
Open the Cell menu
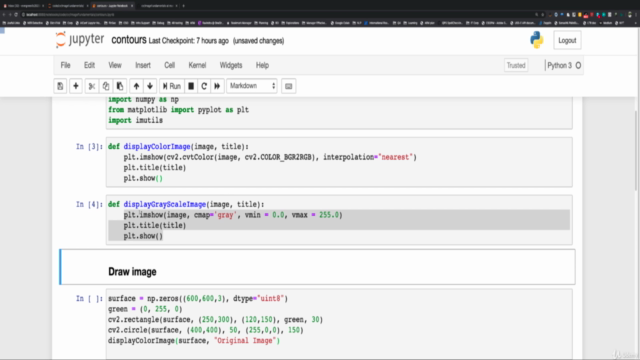[x=169, y=65]
